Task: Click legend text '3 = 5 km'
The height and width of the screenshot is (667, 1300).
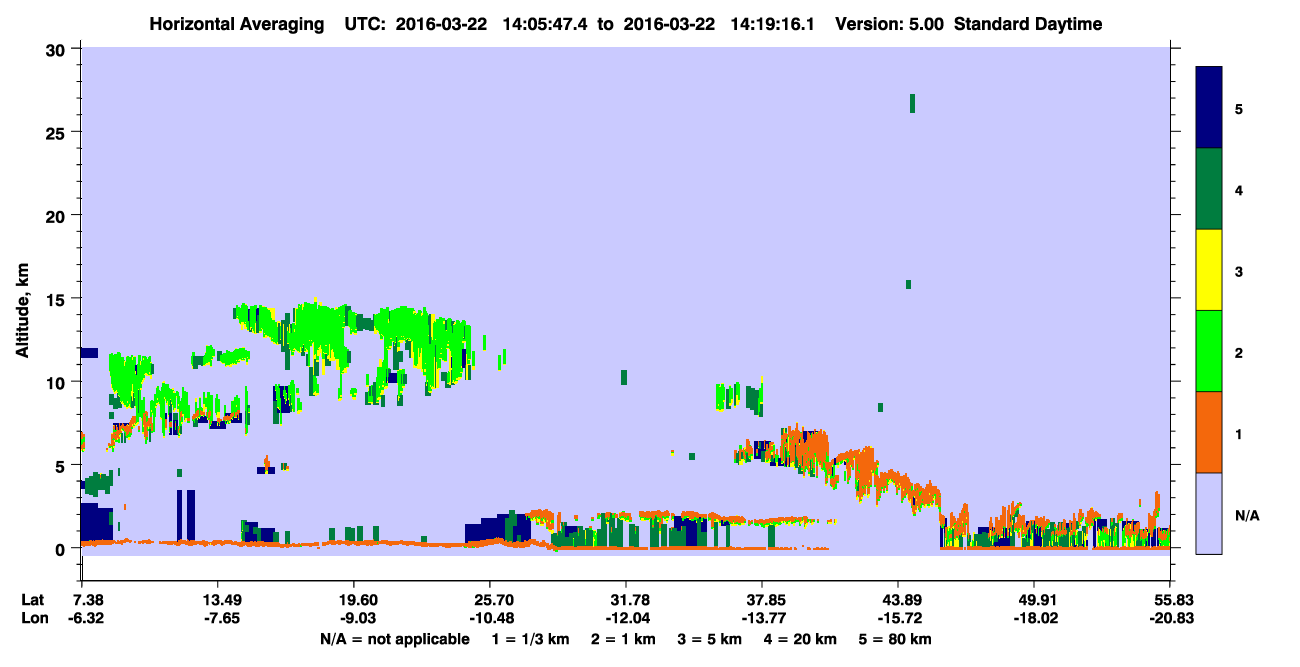Action: 711,639
